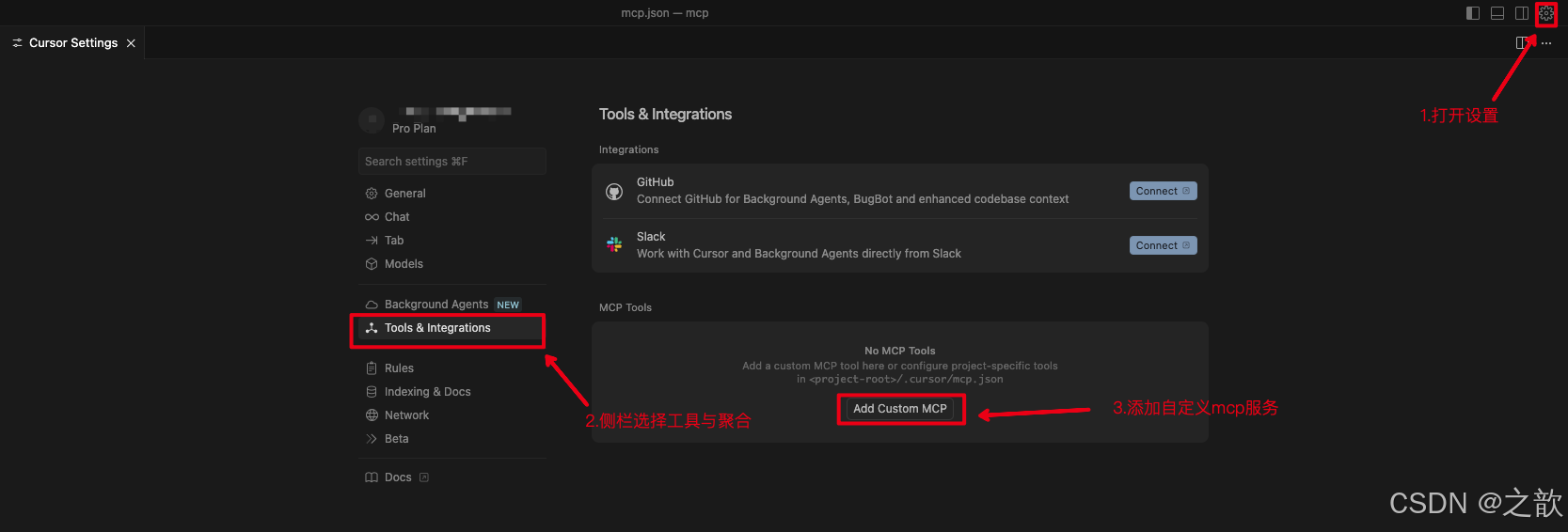
Task: Click the Tools & Integrations heading
Action: pos(665,114)
